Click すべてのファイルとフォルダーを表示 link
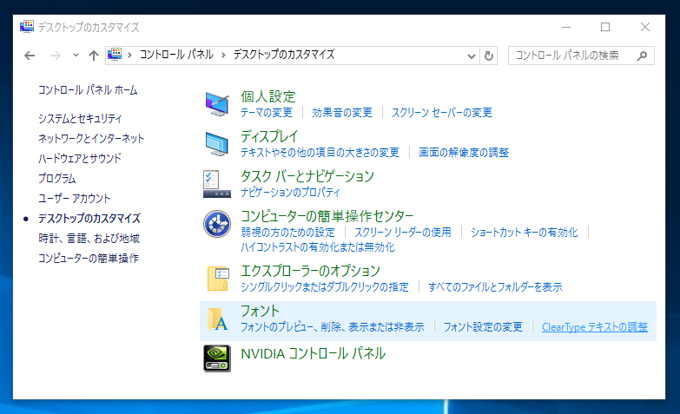 pyautogui.click(x=495, y=287)
